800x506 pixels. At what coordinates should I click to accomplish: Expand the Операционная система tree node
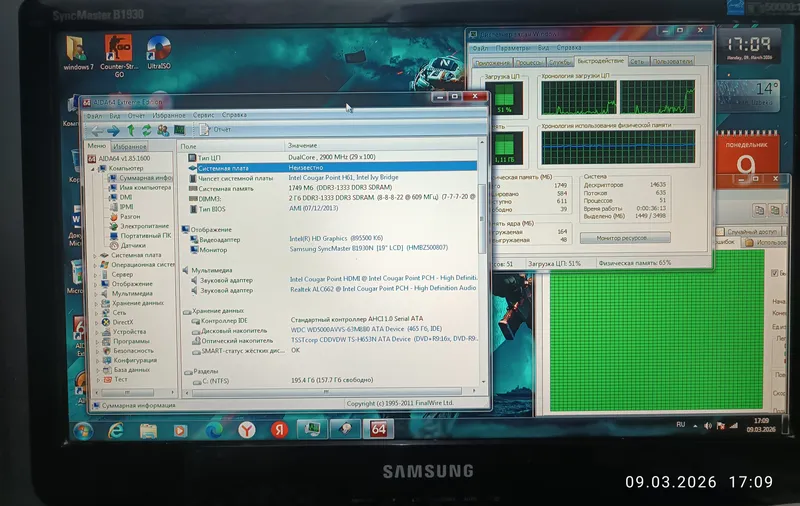click(95, 265)
